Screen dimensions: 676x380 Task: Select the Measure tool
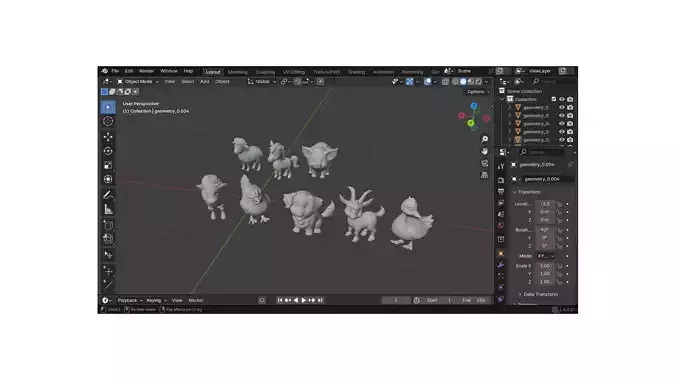click(x=108, y=210)
